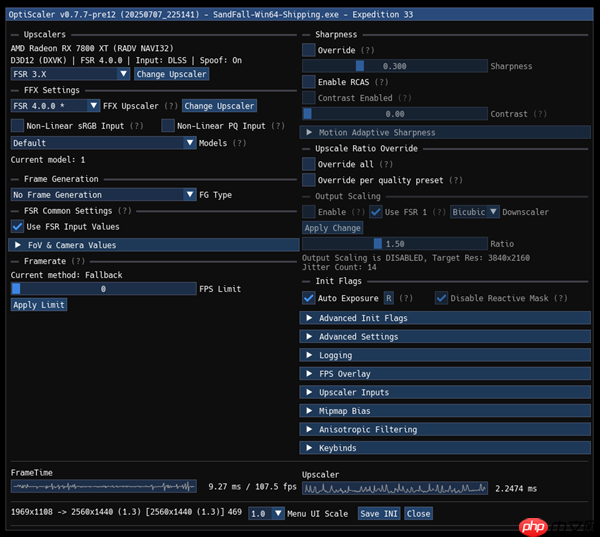The height and width of the screenshot is (537, 600).
Task: Open the FSR 4.0.0 FFX Upscaler dropdown
Action: click(55, 106)
